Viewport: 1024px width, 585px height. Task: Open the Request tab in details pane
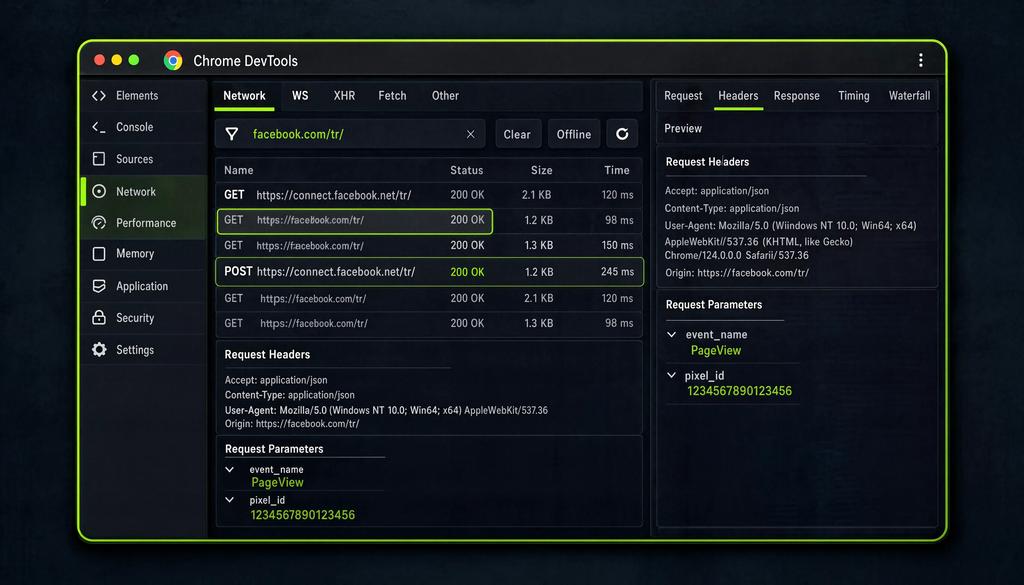tap(683, 96)
